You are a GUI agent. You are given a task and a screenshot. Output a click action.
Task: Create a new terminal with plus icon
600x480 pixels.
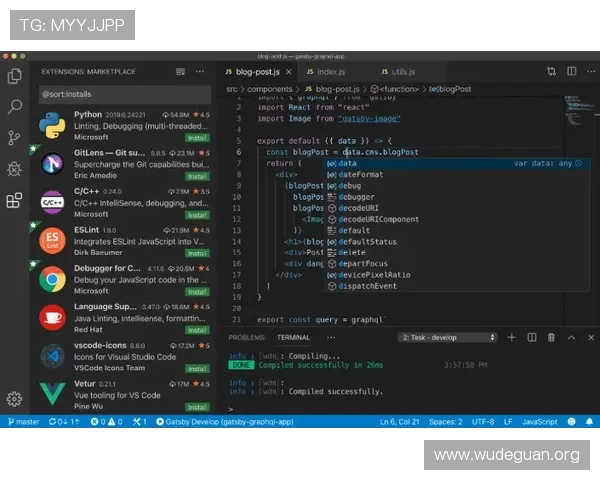click(x=511, y=338)
